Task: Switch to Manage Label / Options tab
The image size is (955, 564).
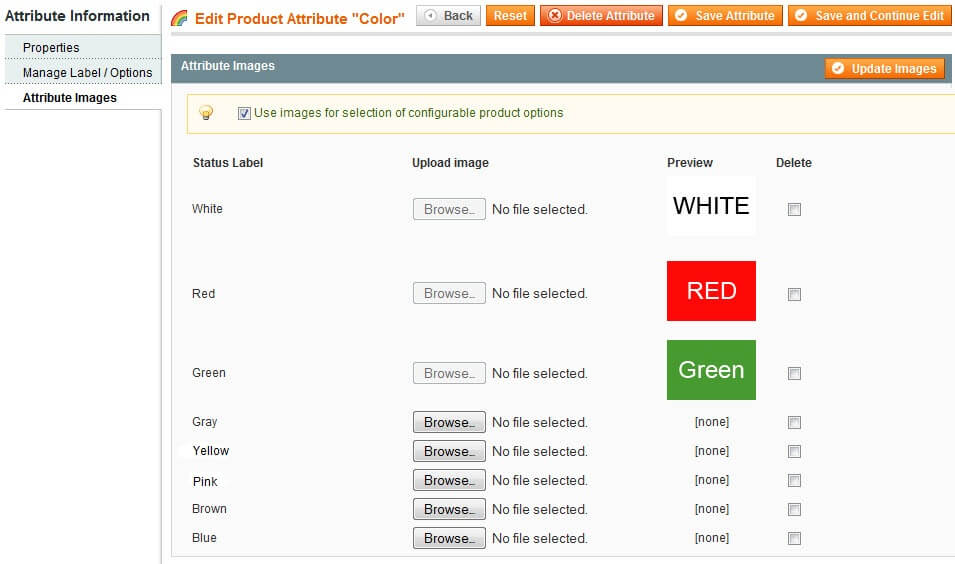Action: click(x=87, y=73)
